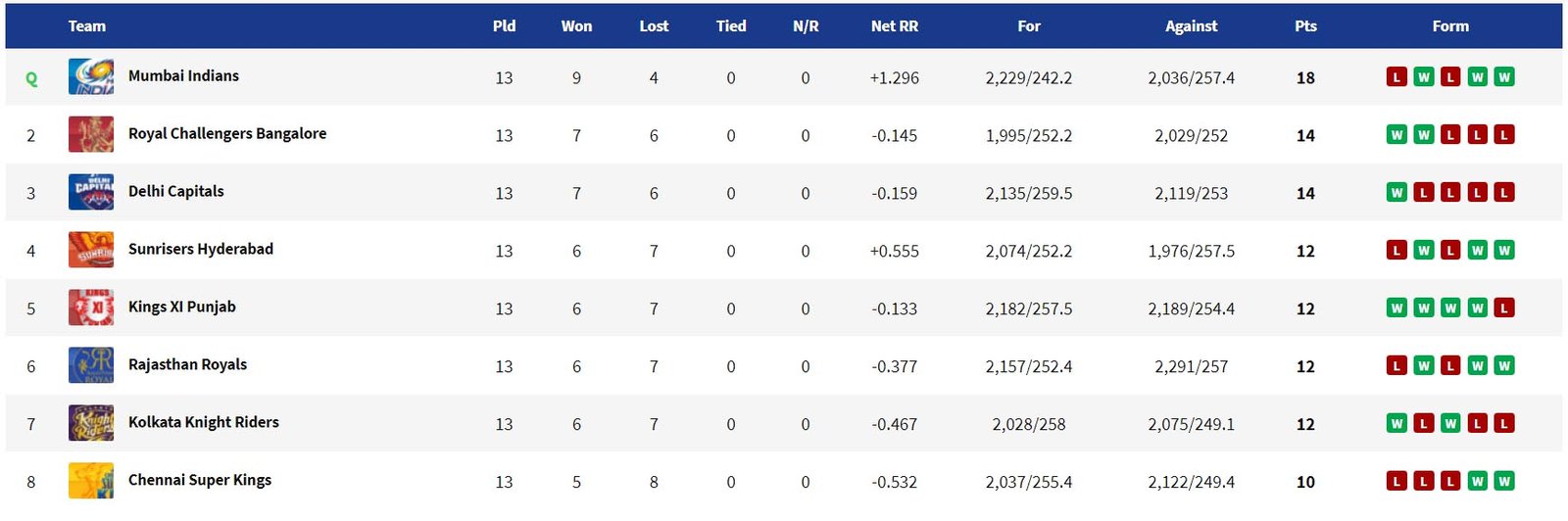Select the Sunrisers Hyderabad logo
The height and width of the screenshot is (521, 1568).
click(91, 250)
